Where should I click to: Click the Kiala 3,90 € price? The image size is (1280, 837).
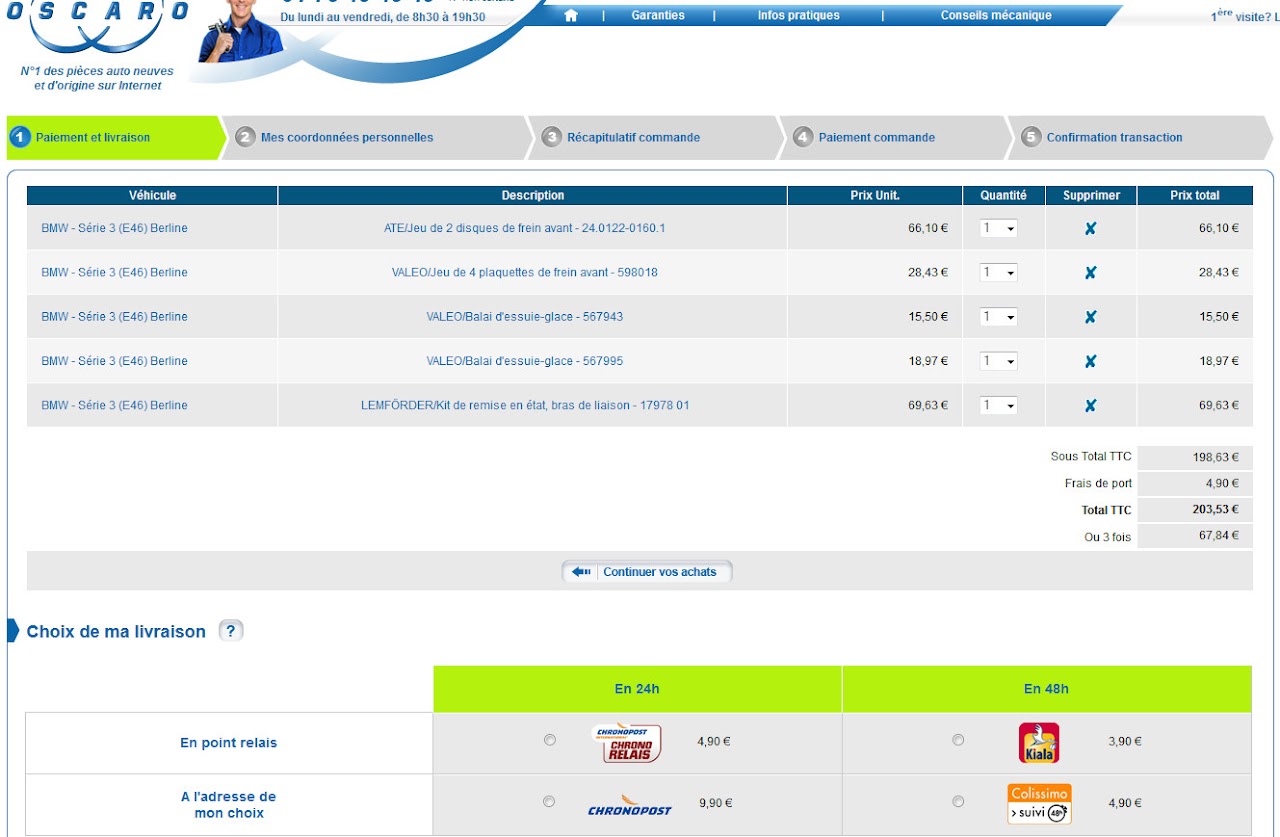point(1125,742)
